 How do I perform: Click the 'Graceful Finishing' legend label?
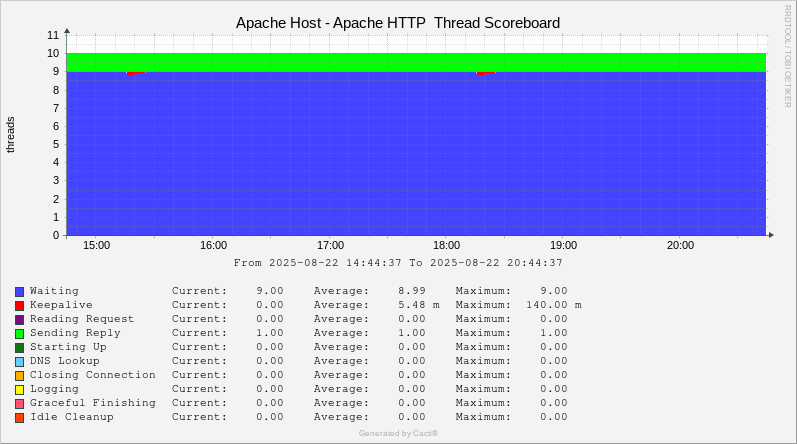click(x=93, y=402)
